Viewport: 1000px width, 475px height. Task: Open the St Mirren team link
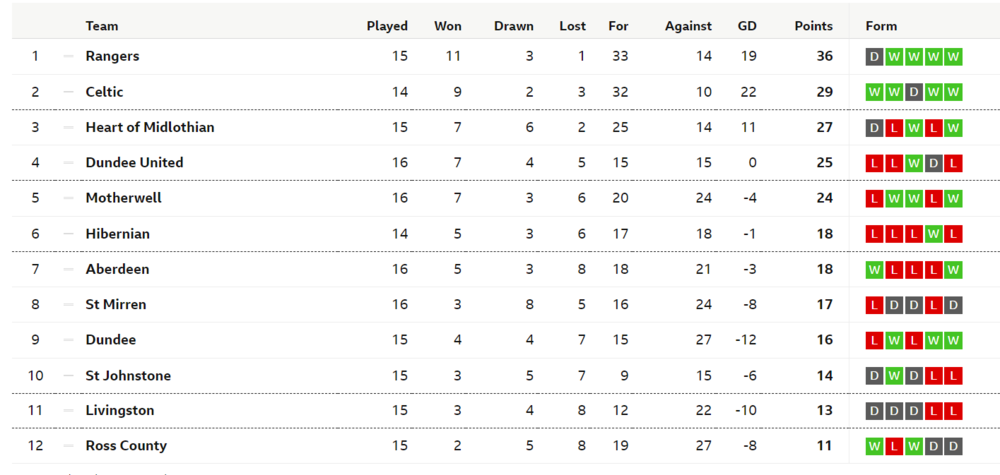(x=116, y=304)
